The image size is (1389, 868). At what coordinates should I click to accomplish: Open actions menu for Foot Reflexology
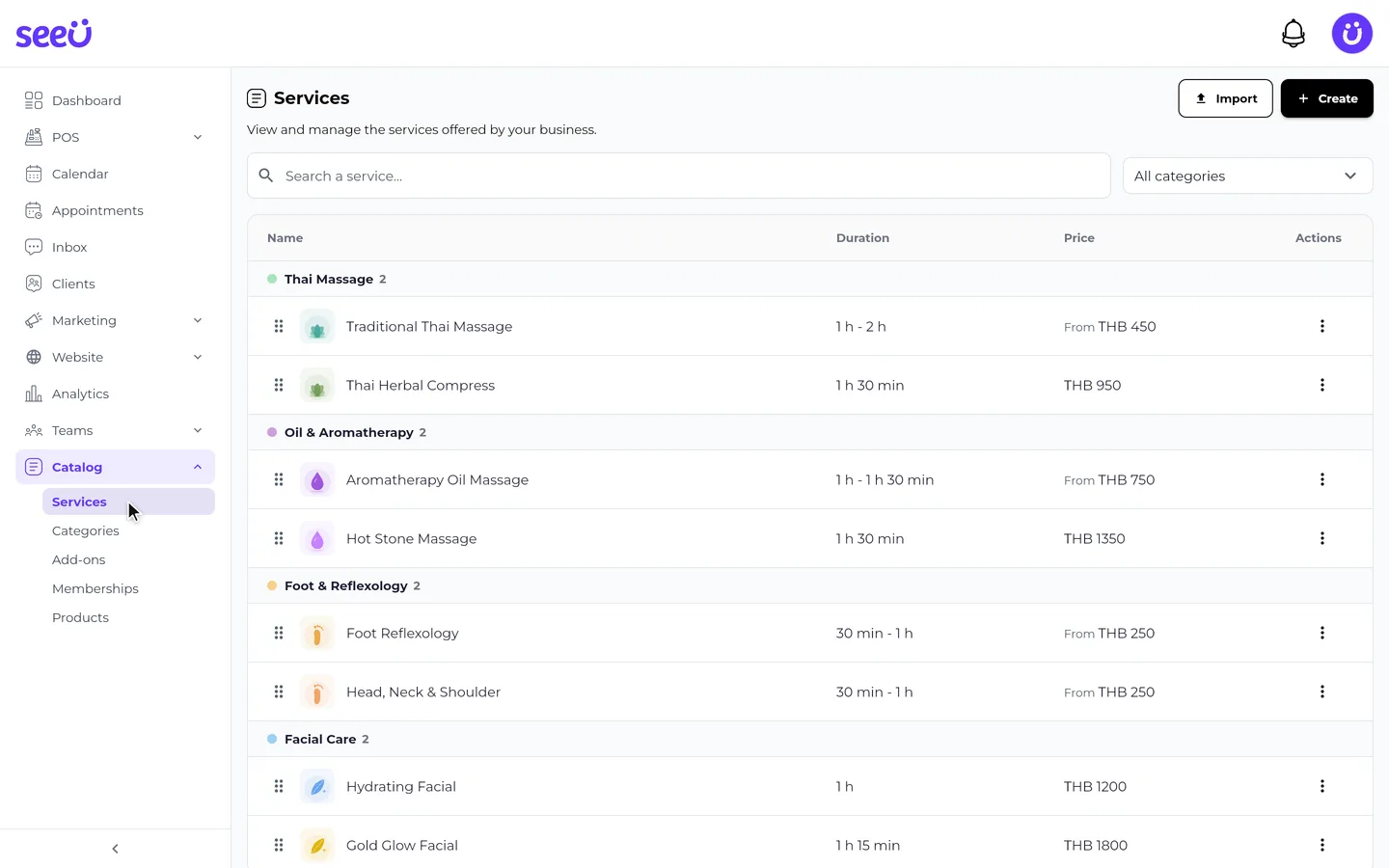1321,633
